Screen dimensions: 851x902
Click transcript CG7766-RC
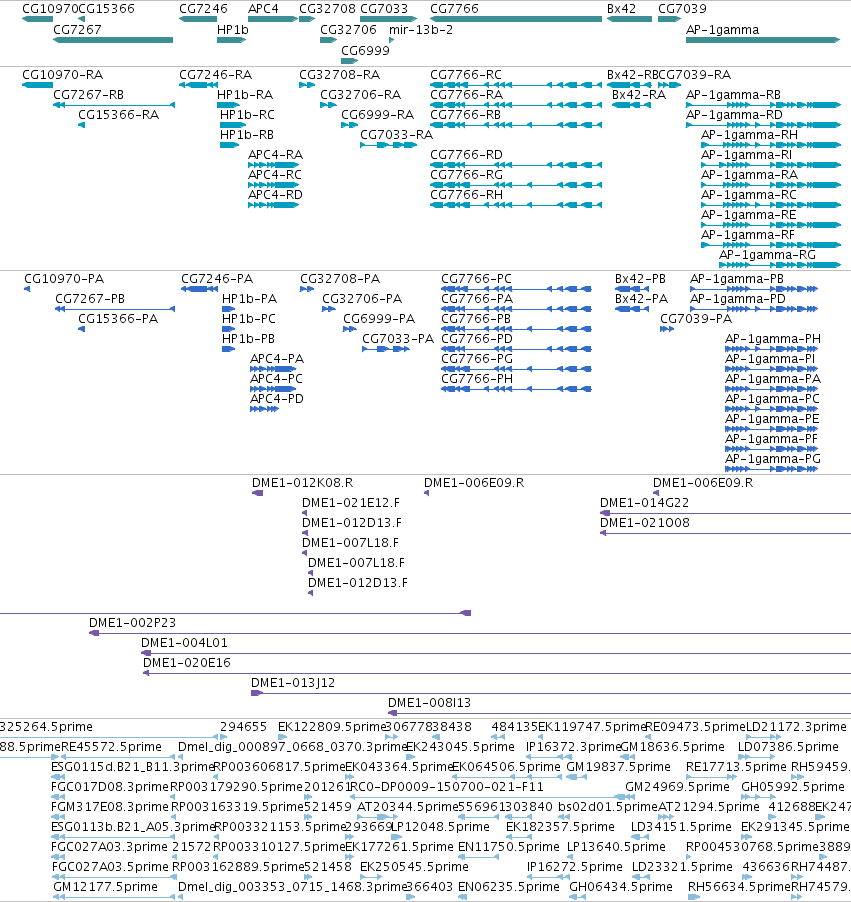(x=466, y=75)
